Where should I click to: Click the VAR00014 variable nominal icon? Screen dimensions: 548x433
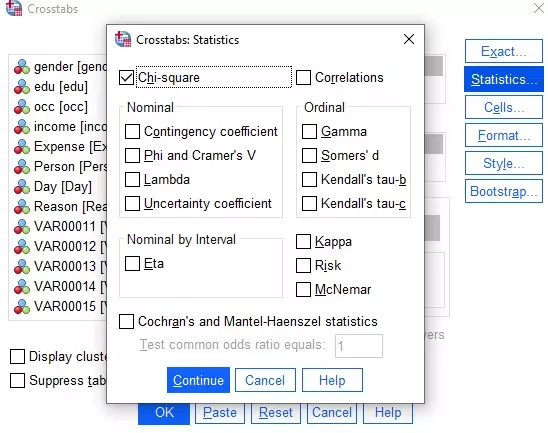tap(22, 286)
